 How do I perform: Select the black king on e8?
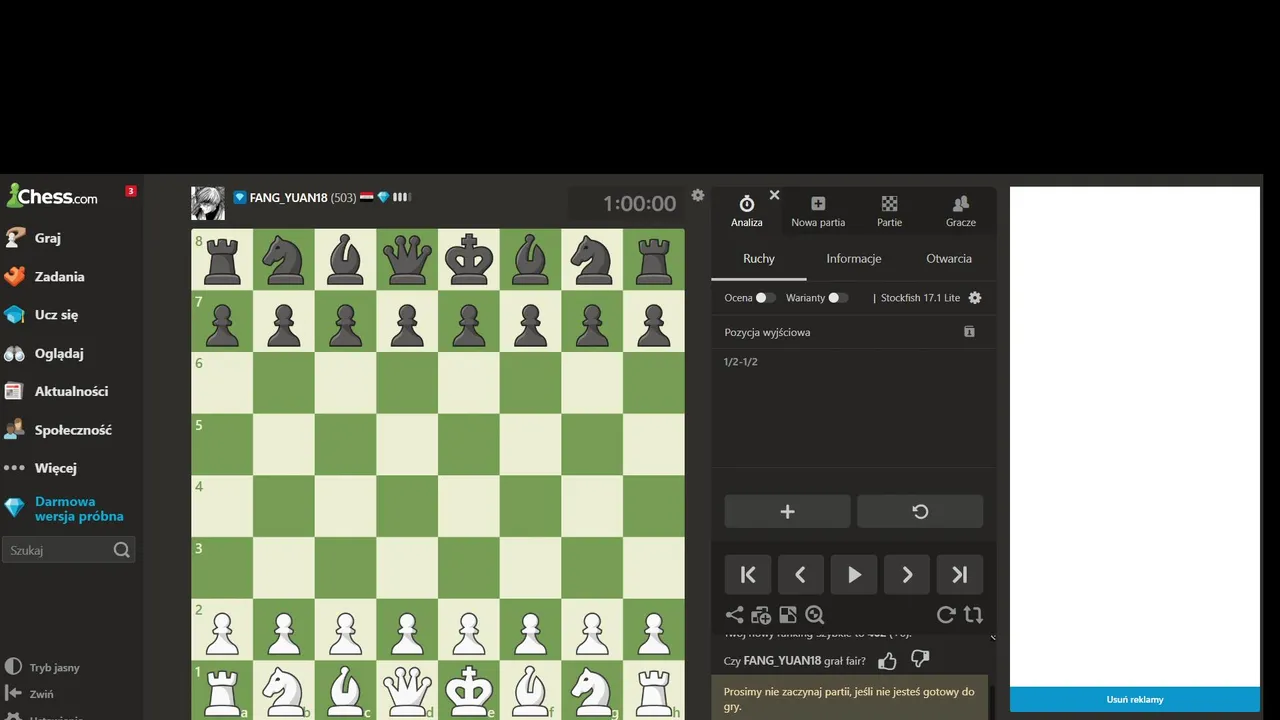click(469, 260)
